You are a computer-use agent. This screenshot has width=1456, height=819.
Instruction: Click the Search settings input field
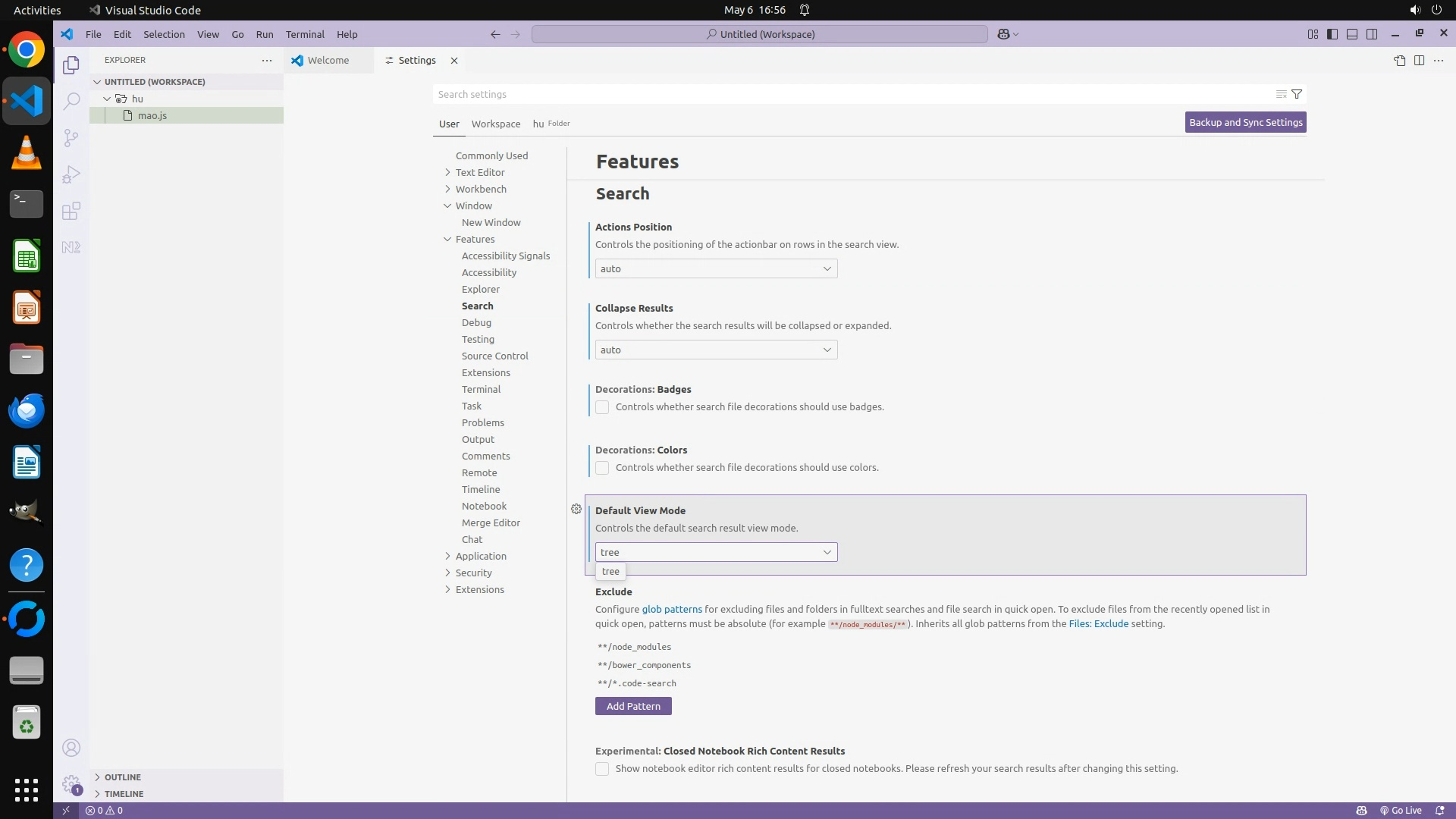849,94
